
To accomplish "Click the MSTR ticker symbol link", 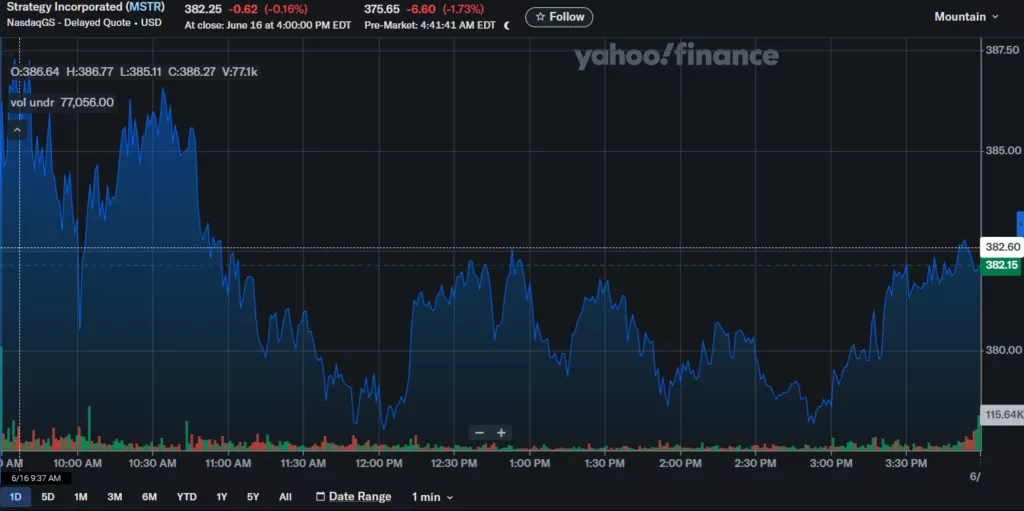I will point(145,7).
